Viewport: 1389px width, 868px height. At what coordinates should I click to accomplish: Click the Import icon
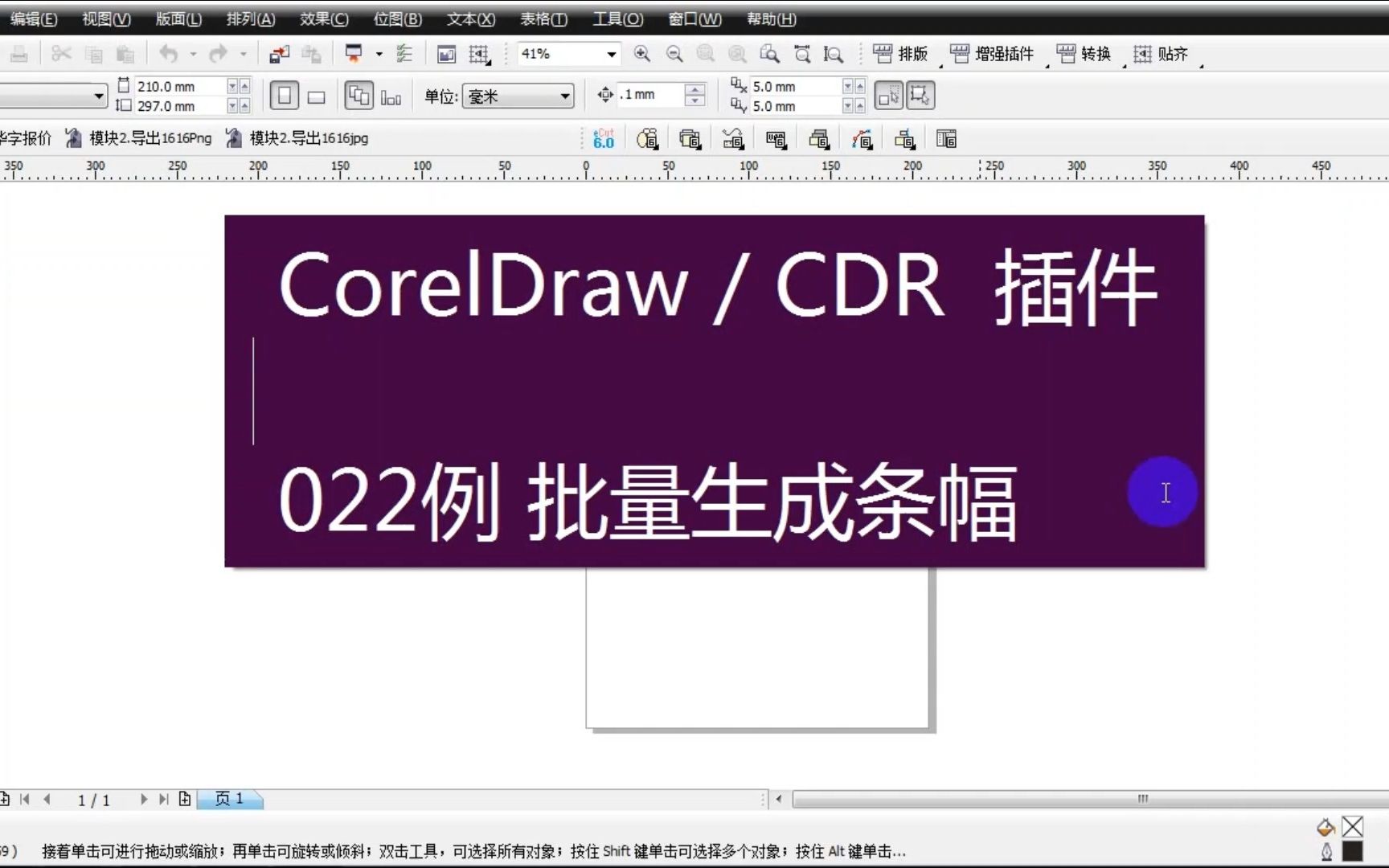[279, 54]
